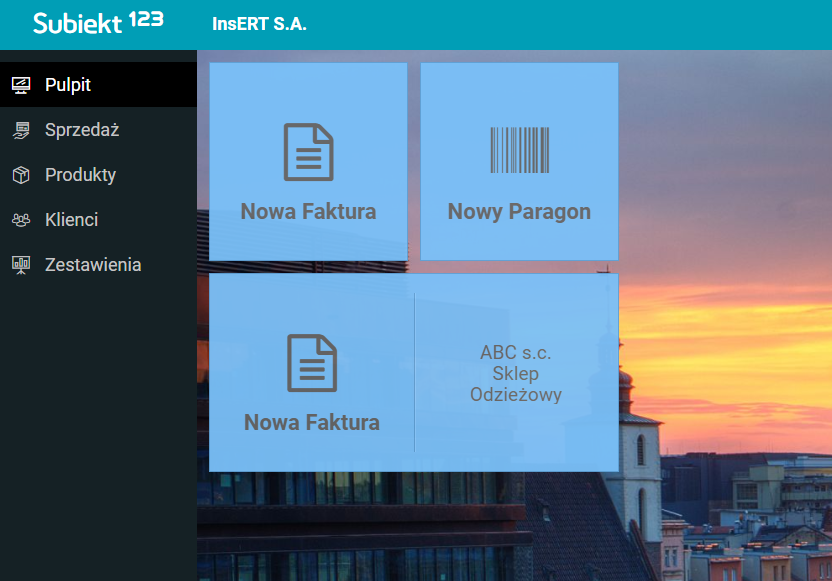Click the document icon on the top Nowa Faktura tile

tap(309, 152)
